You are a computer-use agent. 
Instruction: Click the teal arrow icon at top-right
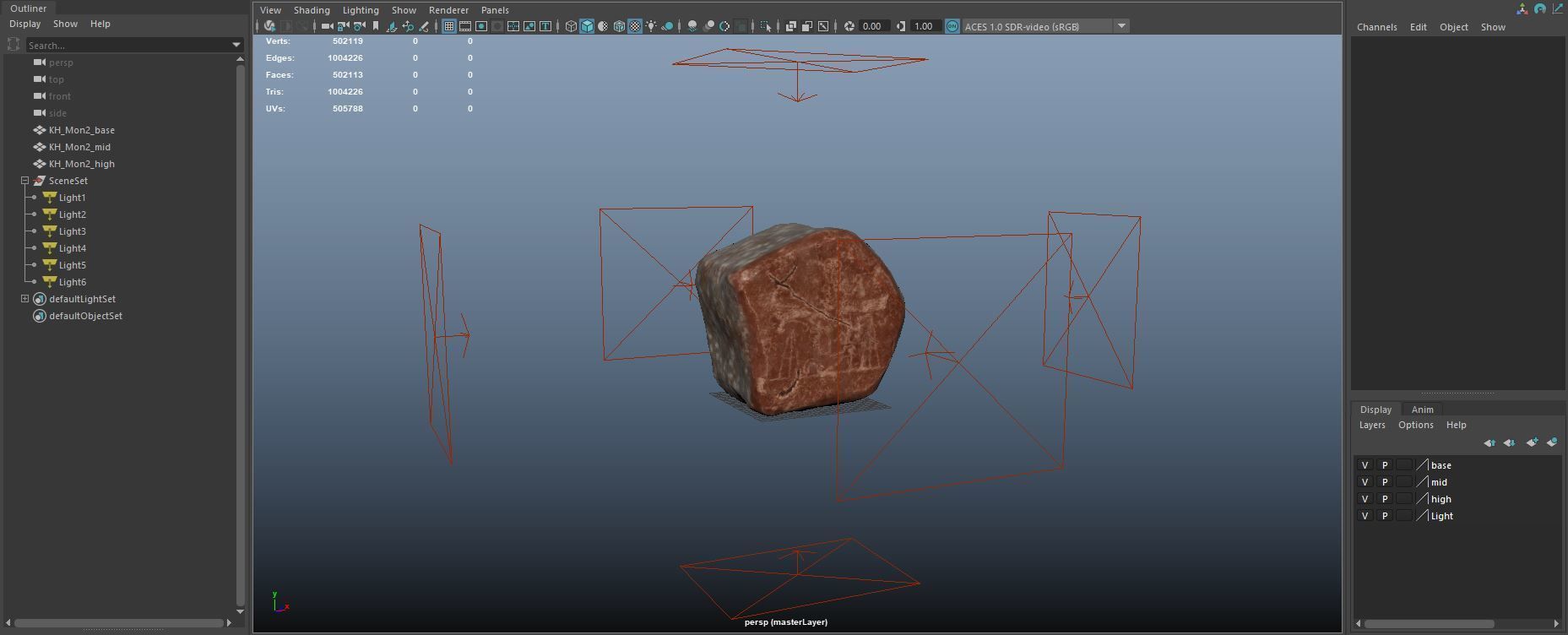tap(1558, 8)
